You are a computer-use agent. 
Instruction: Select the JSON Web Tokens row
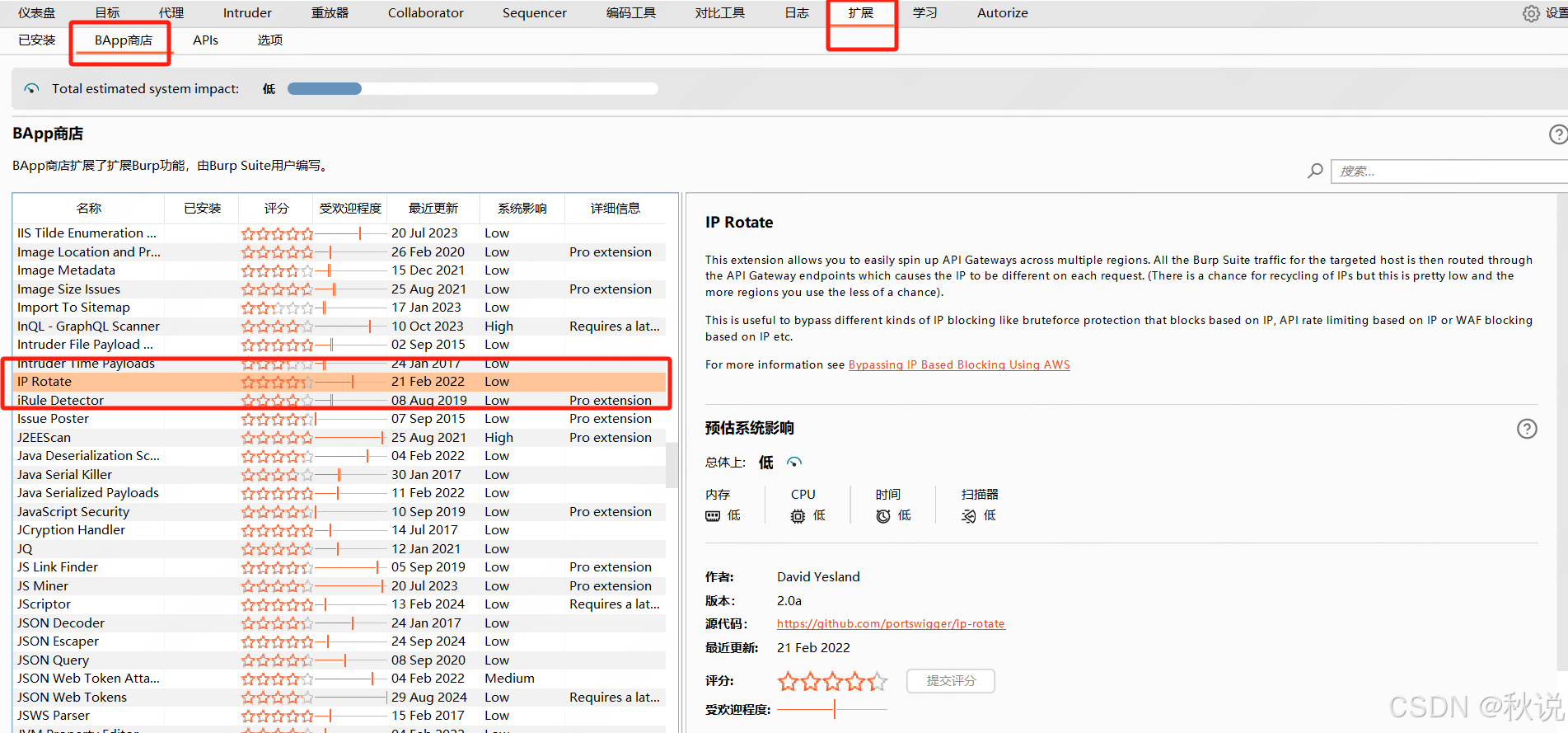339,698
